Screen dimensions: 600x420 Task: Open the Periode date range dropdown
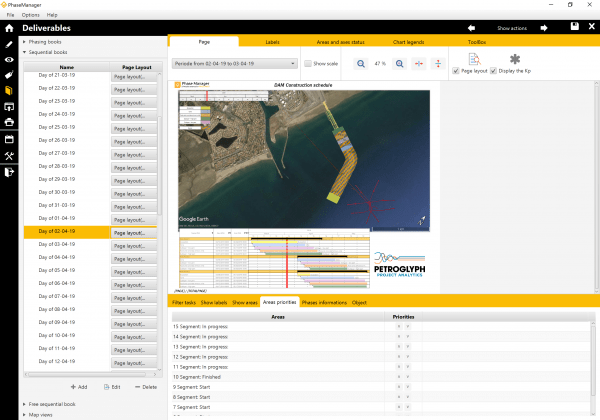click(234, 64)
